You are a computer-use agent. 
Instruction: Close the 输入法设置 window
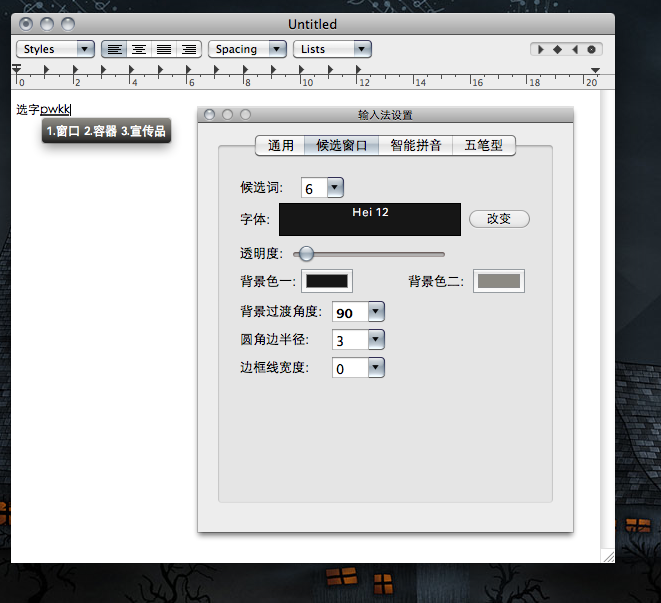click(210, 115)
